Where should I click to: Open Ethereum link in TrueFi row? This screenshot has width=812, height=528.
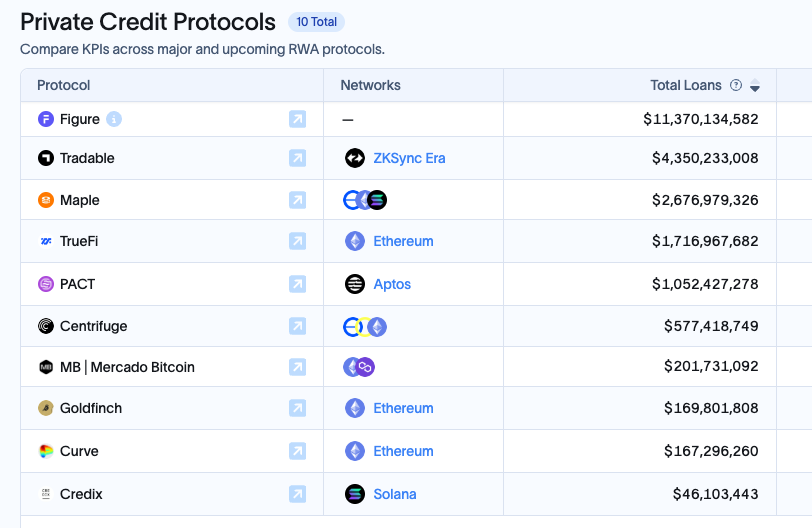point(403,241)
